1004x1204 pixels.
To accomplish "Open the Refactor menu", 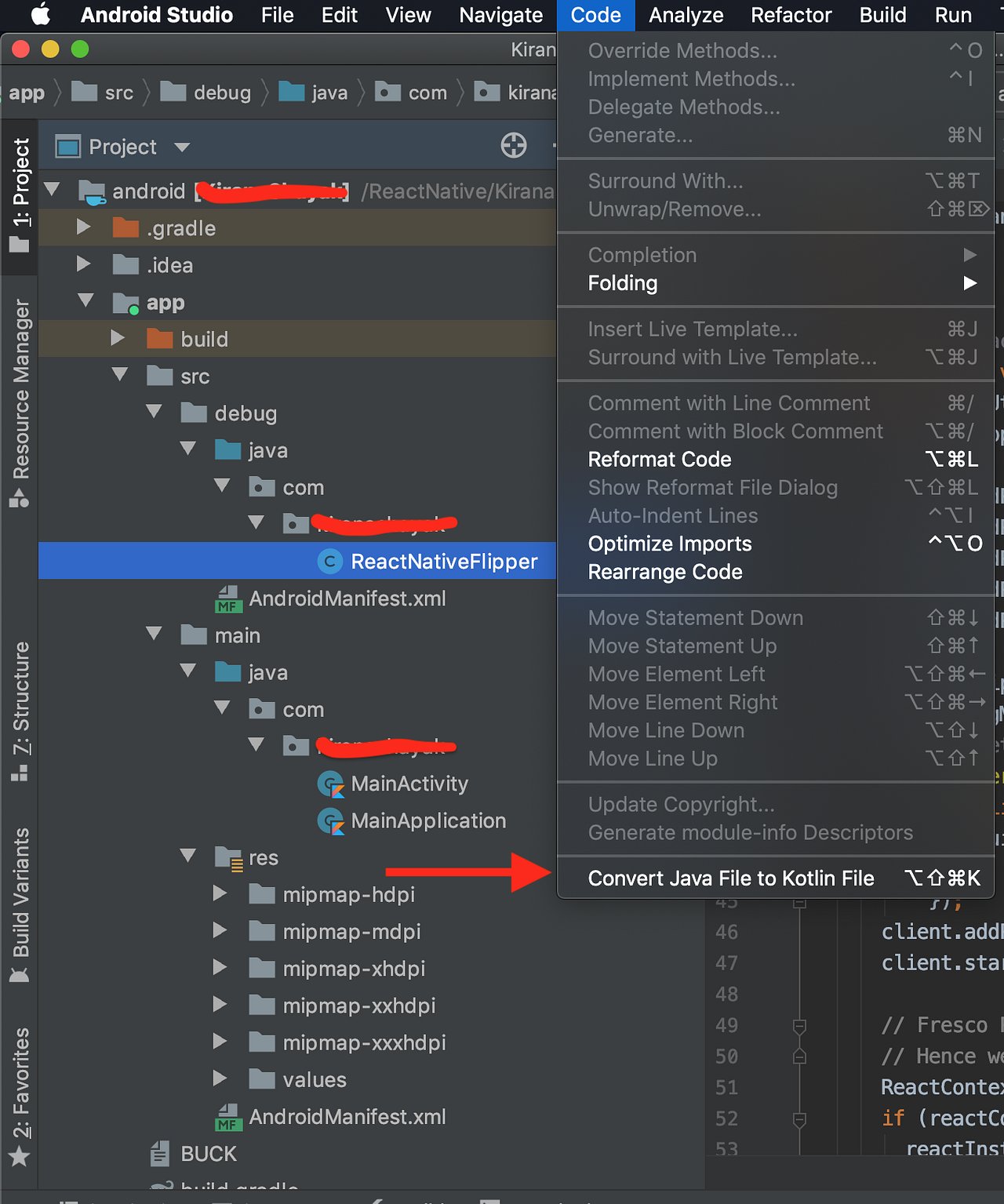I will click(791, 15).
